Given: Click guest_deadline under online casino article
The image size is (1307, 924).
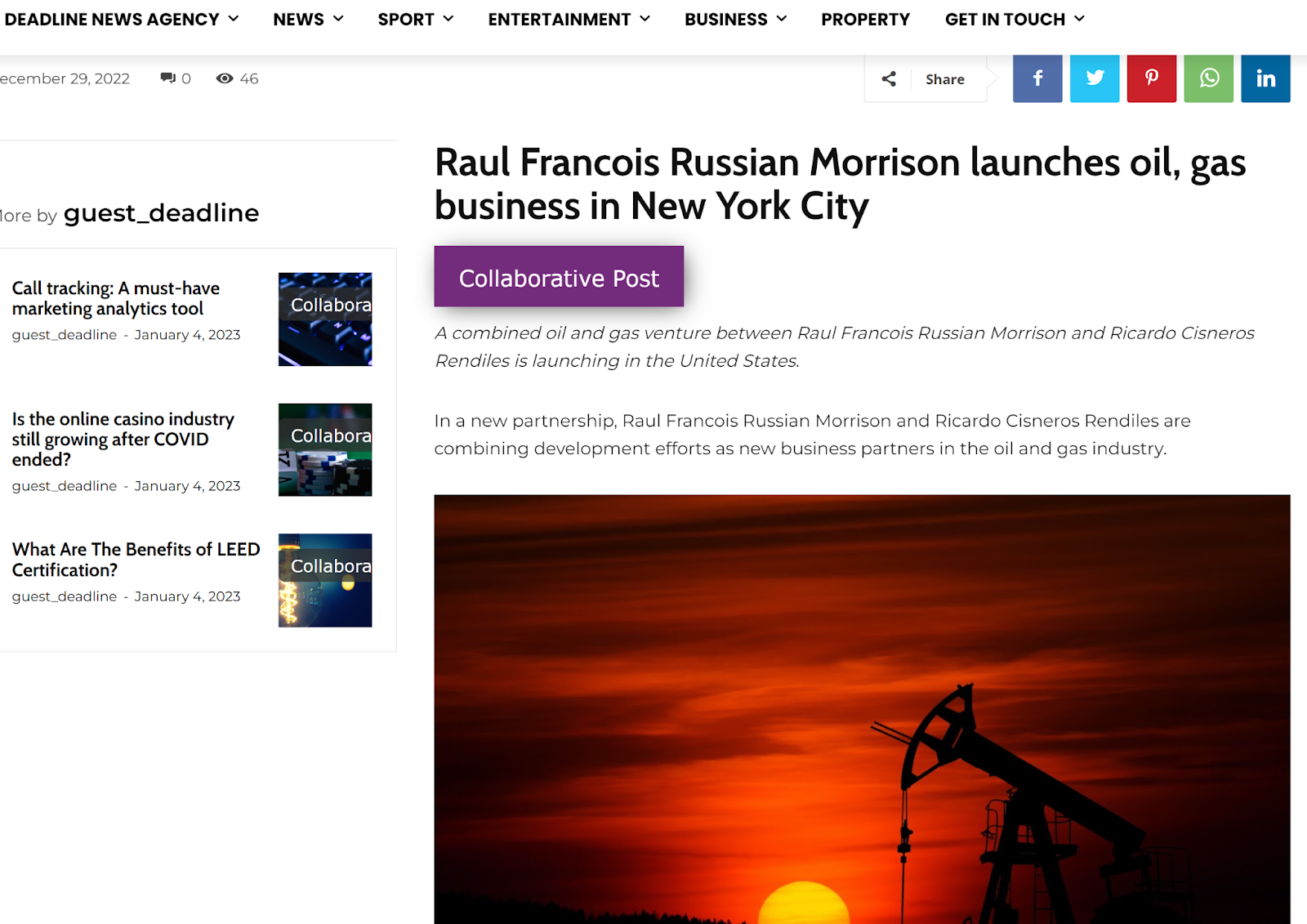Looking at the screenshot, I should click(x=65, y=486).
